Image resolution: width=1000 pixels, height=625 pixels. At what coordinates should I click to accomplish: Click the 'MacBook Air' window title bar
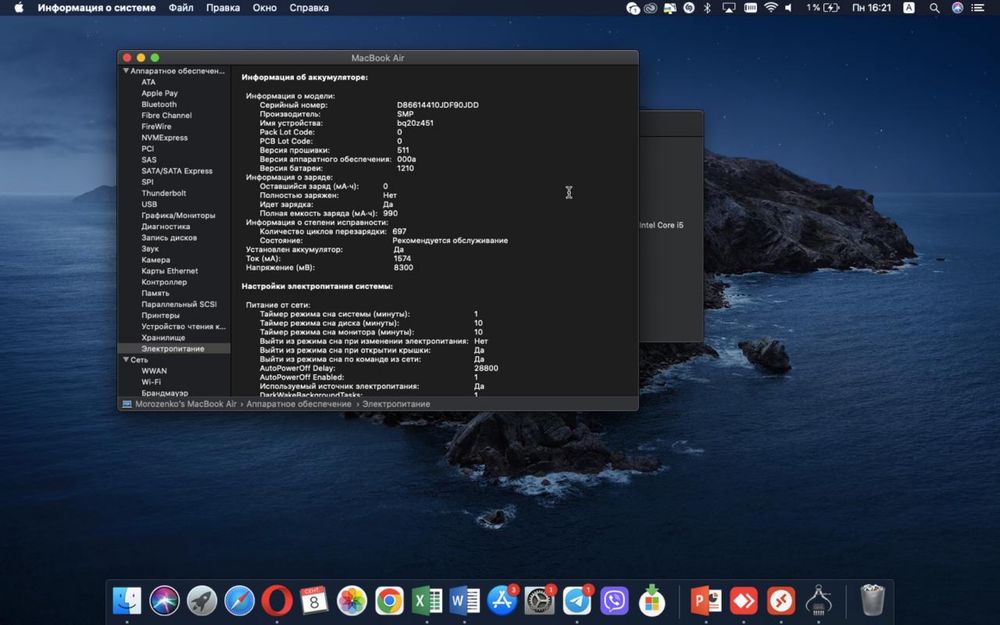click(x=378, y=57)
